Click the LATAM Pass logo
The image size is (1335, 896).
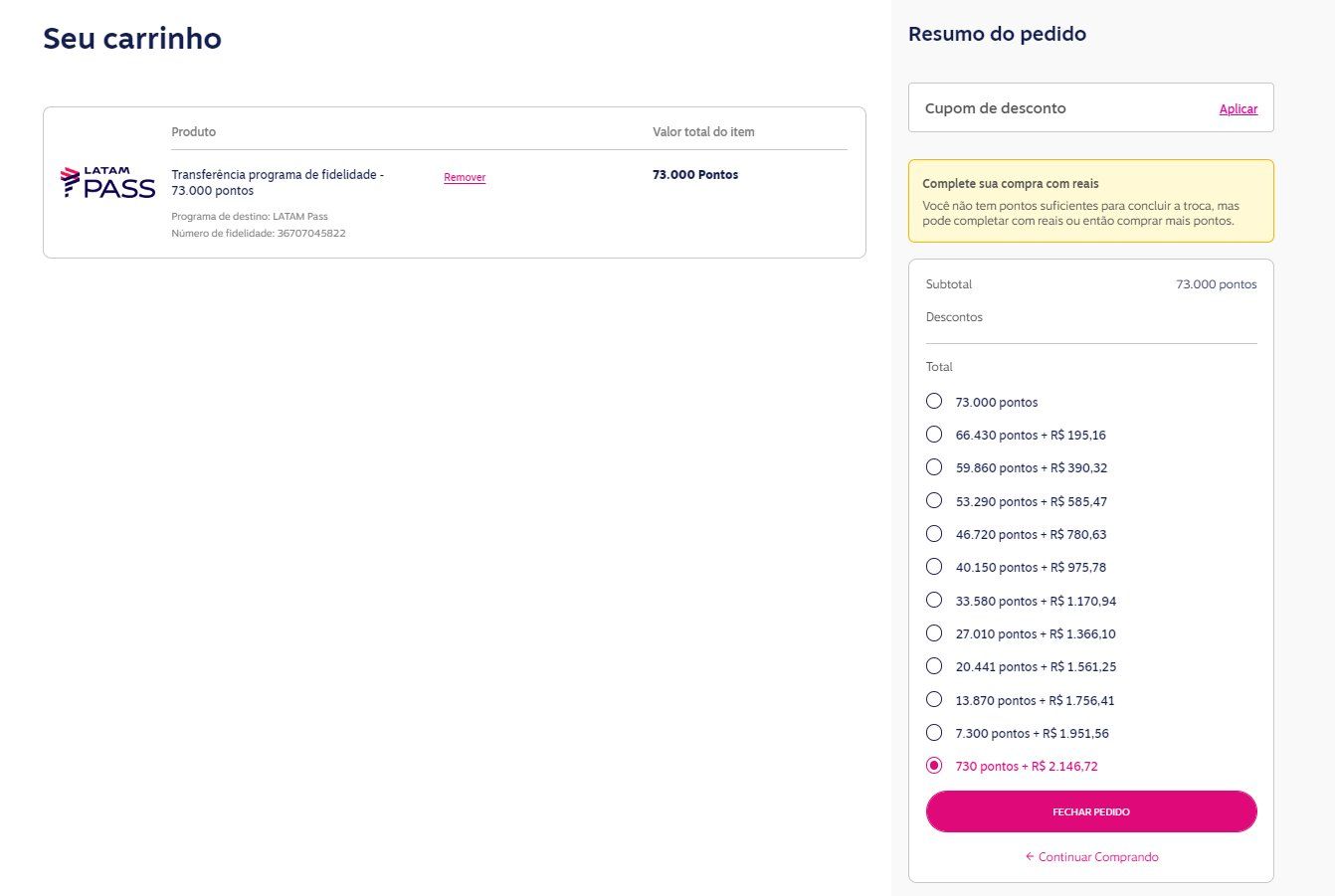(x=108, y=183)
